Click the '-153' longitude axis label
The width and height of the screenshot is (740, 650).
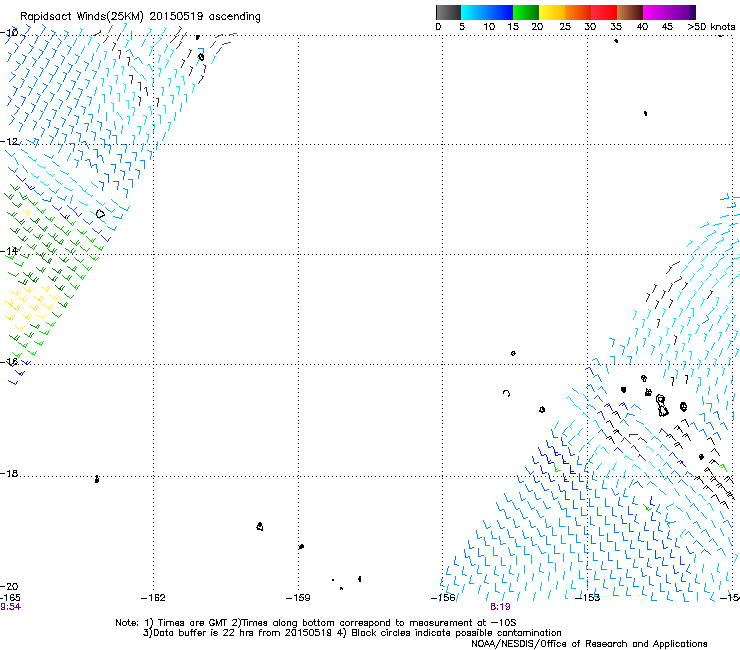pos(588,598)
